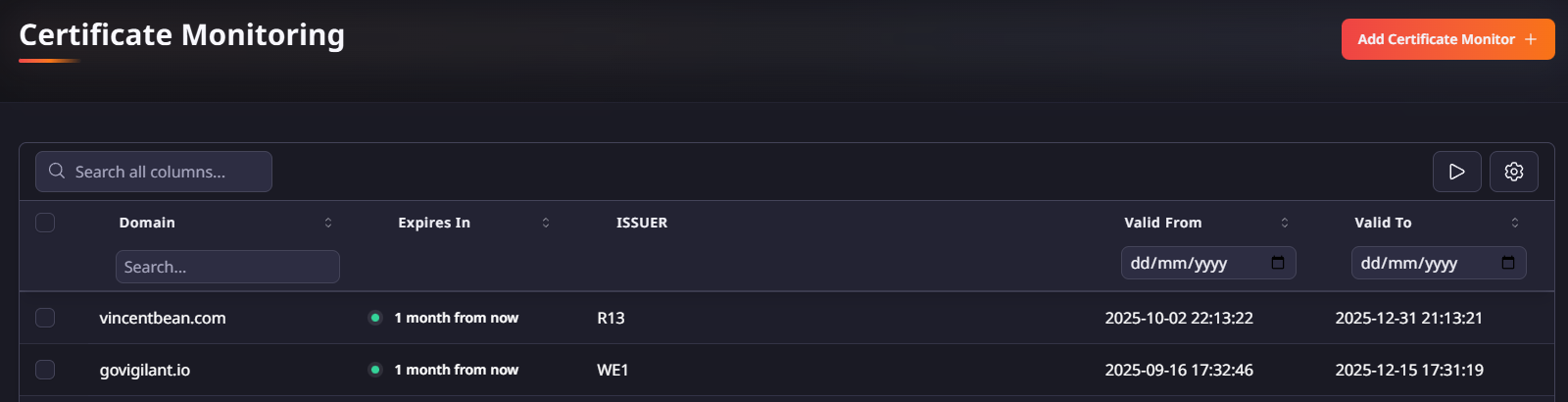Click the Domain filter search box
Image resolution: width=1568 pixels, height=402 pixels.
tap(227, 267)
